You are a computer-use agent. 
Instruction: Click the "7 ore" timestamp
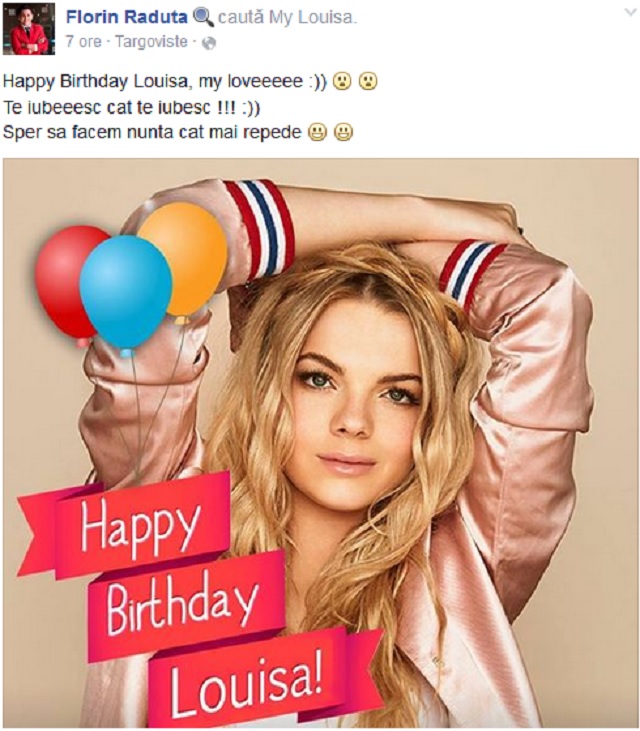click(x=84, y=42)
